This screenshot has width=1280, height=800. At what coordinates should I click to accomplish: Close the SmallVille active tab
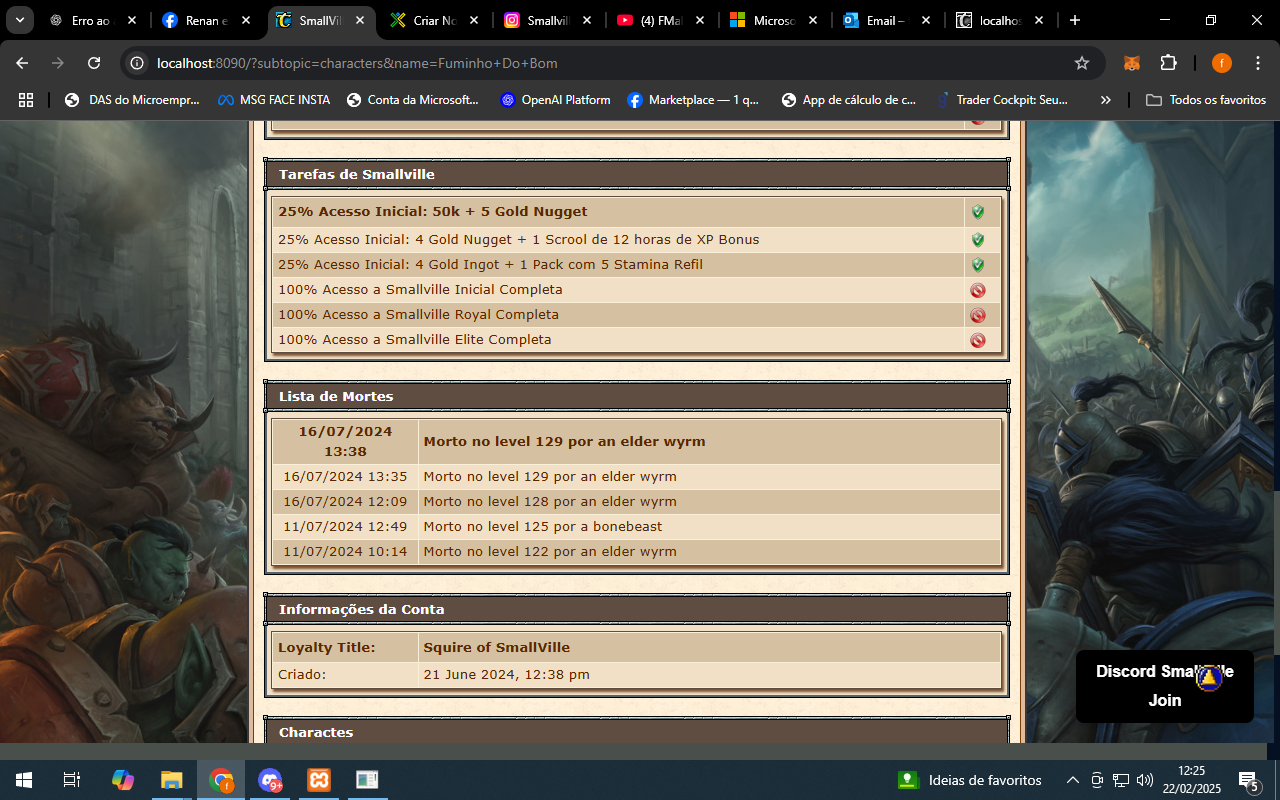(360, 20)
